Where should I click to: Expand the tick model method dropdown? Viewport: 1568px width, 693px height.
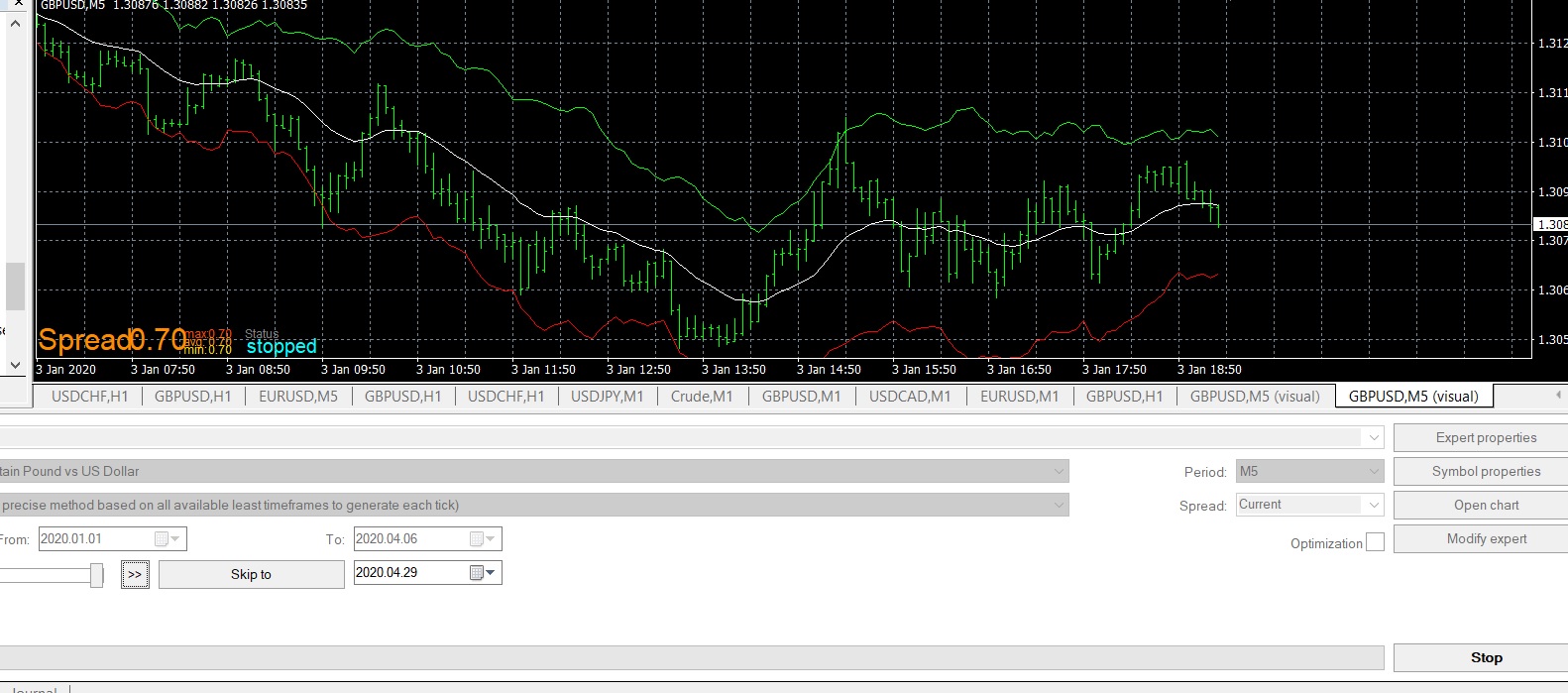click(1059, 505)
